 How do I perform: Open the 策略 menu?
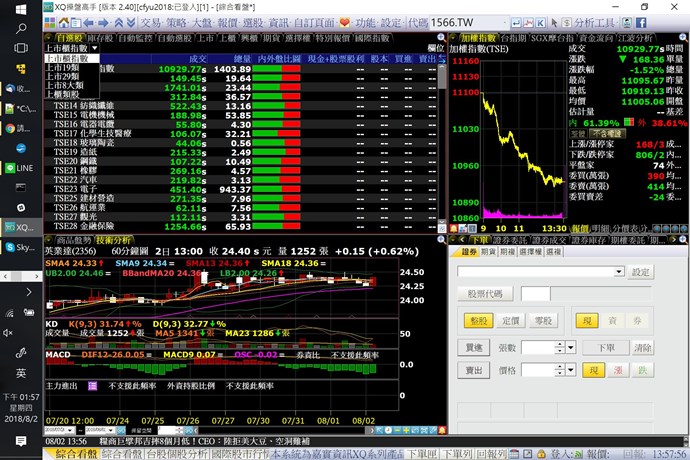pos(176,20)
